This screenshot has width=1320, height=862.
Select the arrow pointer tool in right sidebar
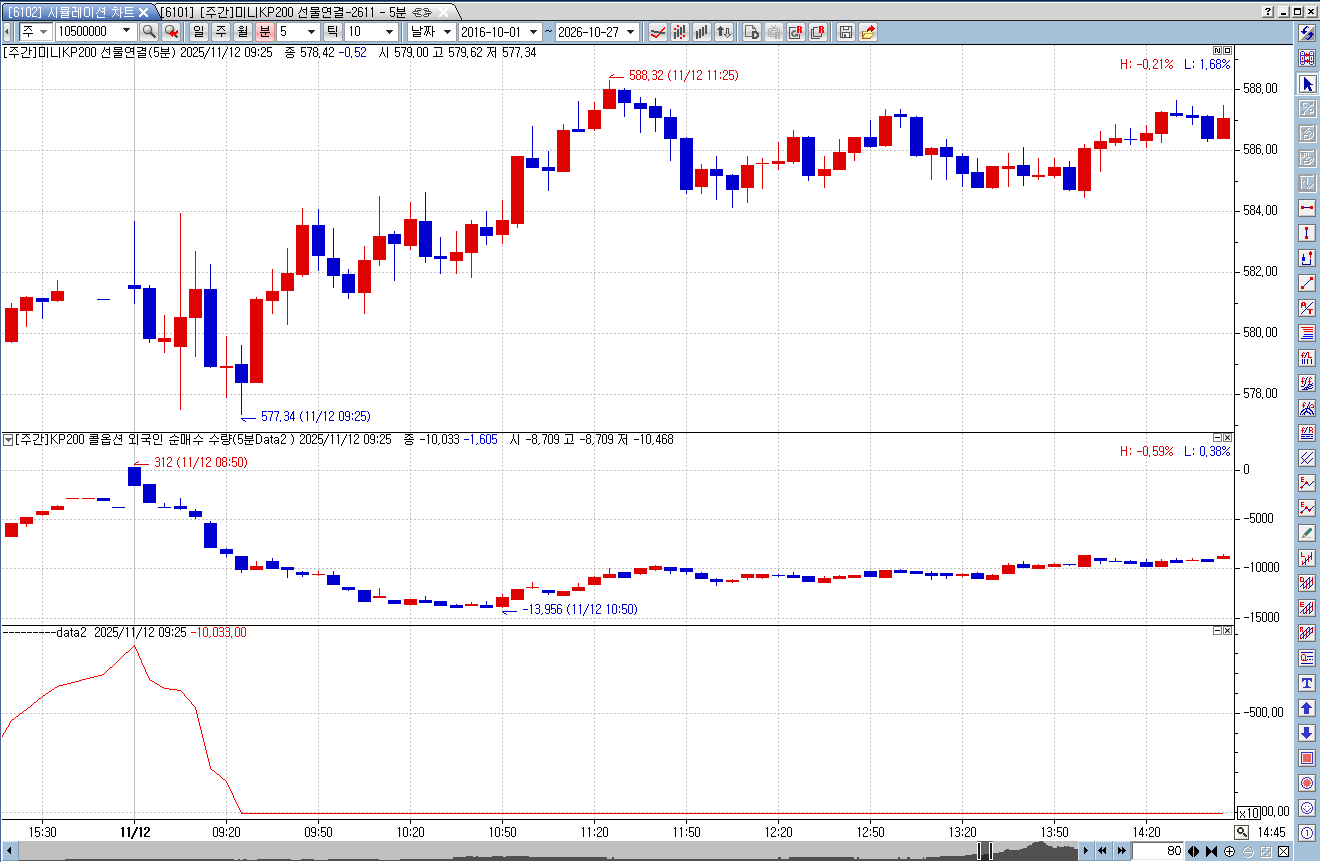tap(1307, 84)
